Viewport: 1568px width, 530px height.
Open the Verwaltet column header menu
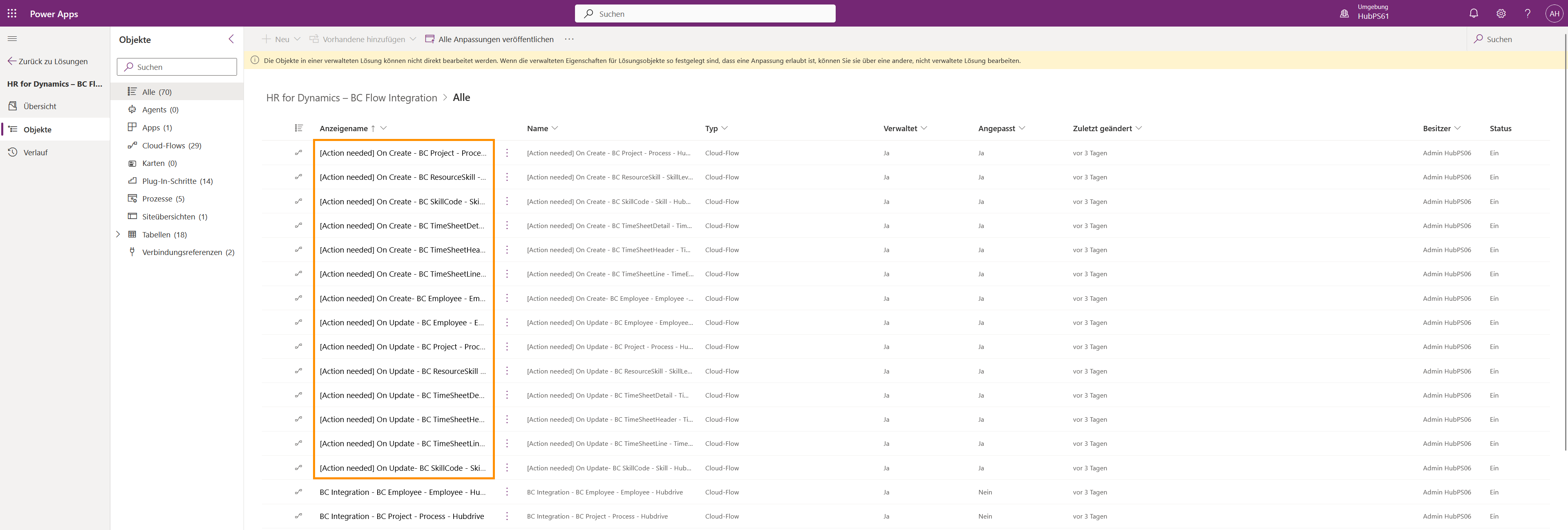(x=905, y=128)
